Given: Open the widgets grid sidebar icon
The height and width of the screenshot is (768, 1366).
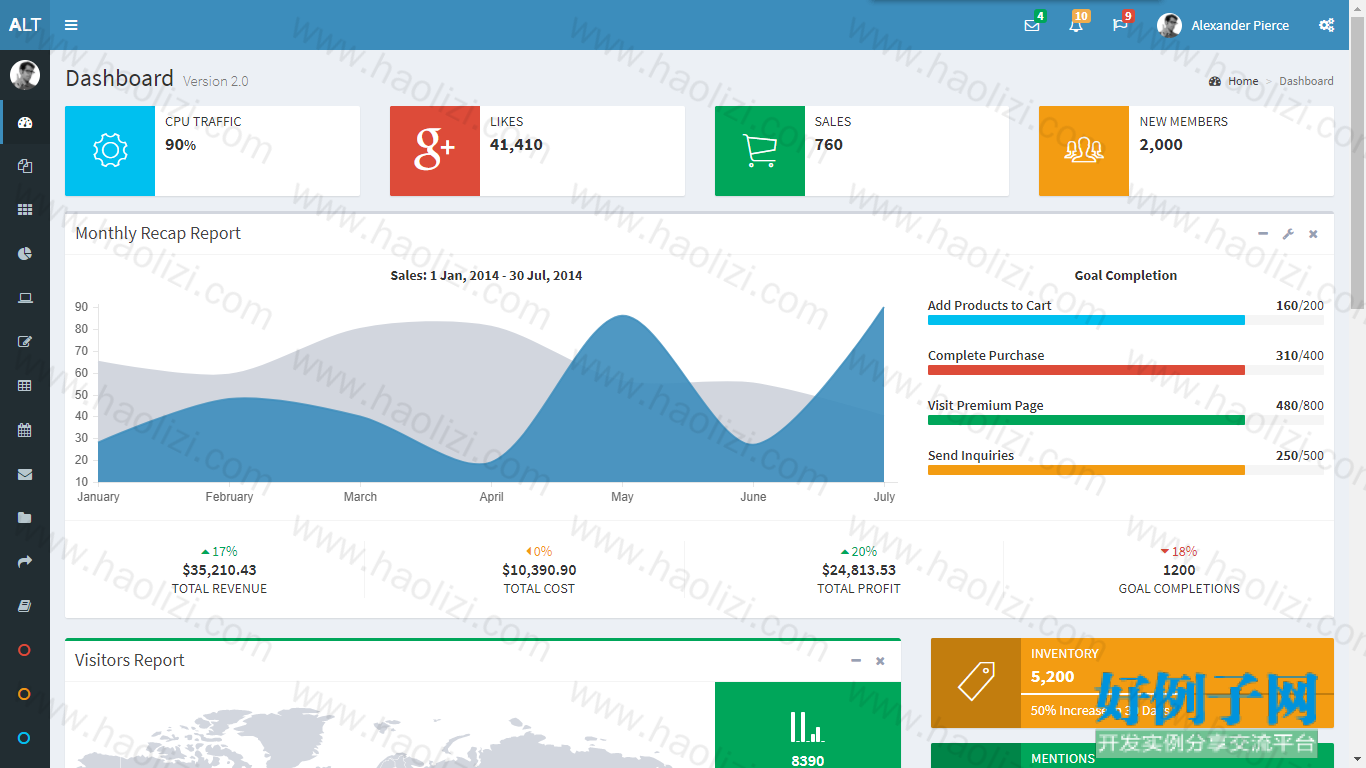Looking at the screenshot, I should [x=25, y=210].
